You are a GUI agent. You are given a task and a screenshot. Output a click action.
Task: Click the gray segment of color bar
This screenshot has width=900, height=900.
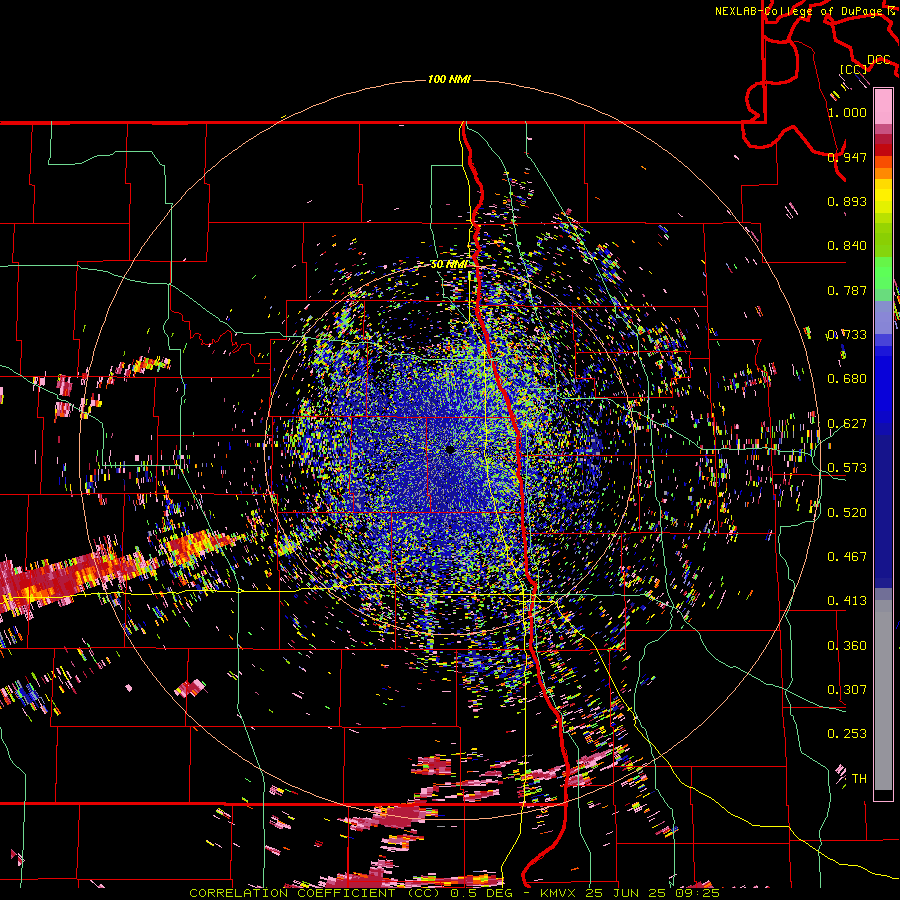point(883,695)
